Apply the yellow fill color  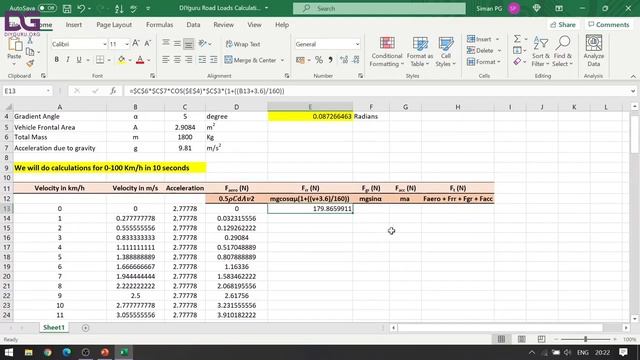click(x=122, y=60)
